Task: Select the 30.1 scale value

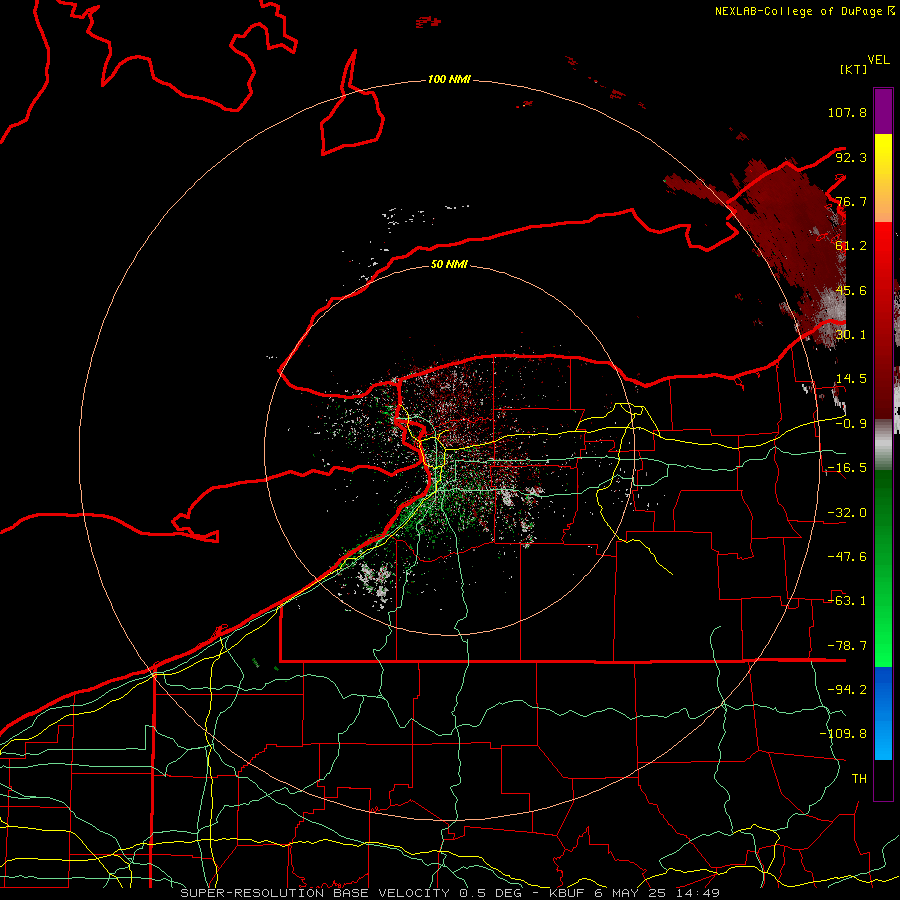Action: click(x=851, y=335)
